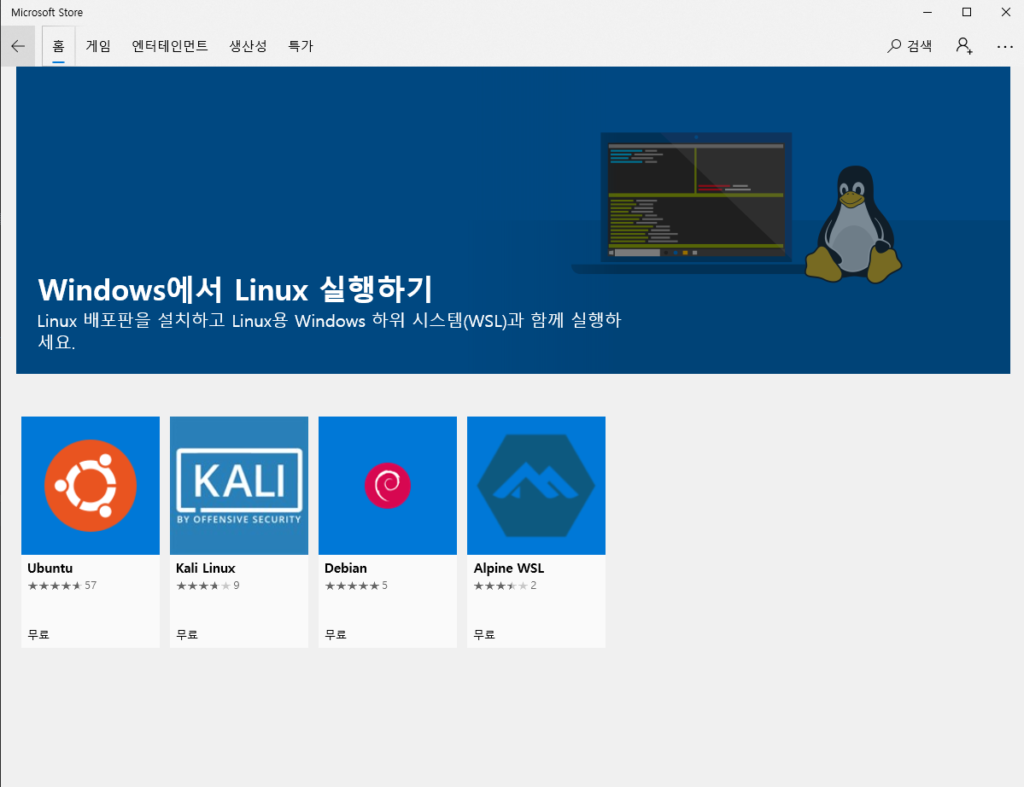
Task: Open the Alpine WSL mountain logo tile
Action: pos(536,485)
